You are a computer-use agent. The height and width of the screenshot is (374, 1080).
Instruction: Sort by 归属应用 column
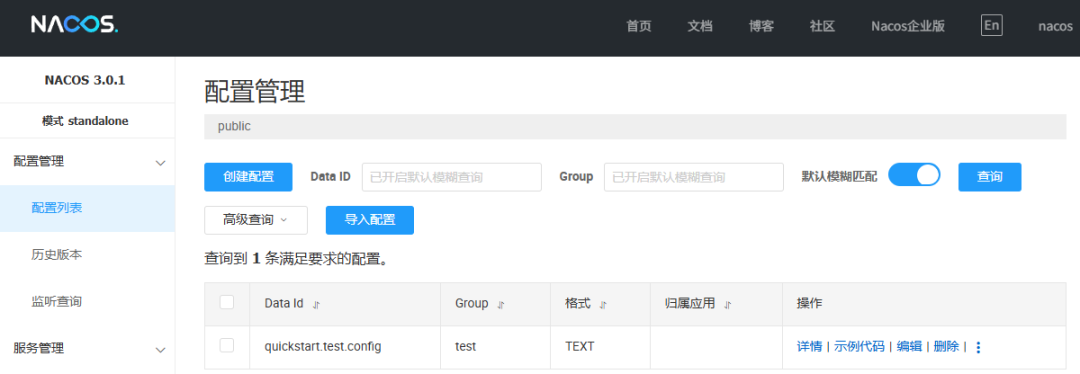coord(727,304)
